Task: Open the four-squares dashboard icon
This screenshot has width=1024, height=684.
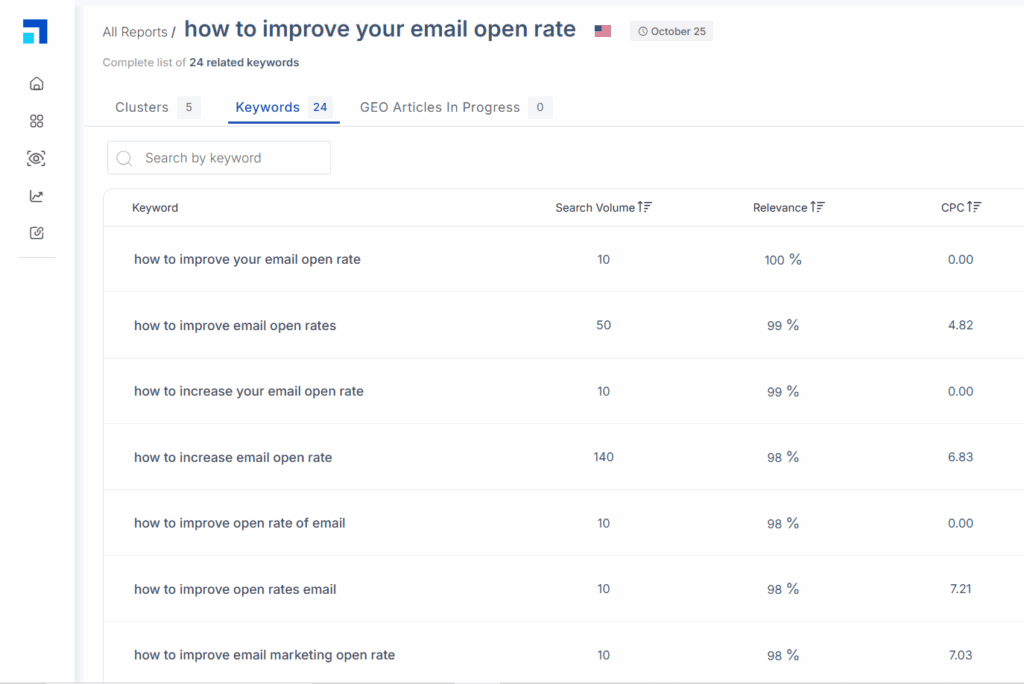Action: tap(37, 121)
